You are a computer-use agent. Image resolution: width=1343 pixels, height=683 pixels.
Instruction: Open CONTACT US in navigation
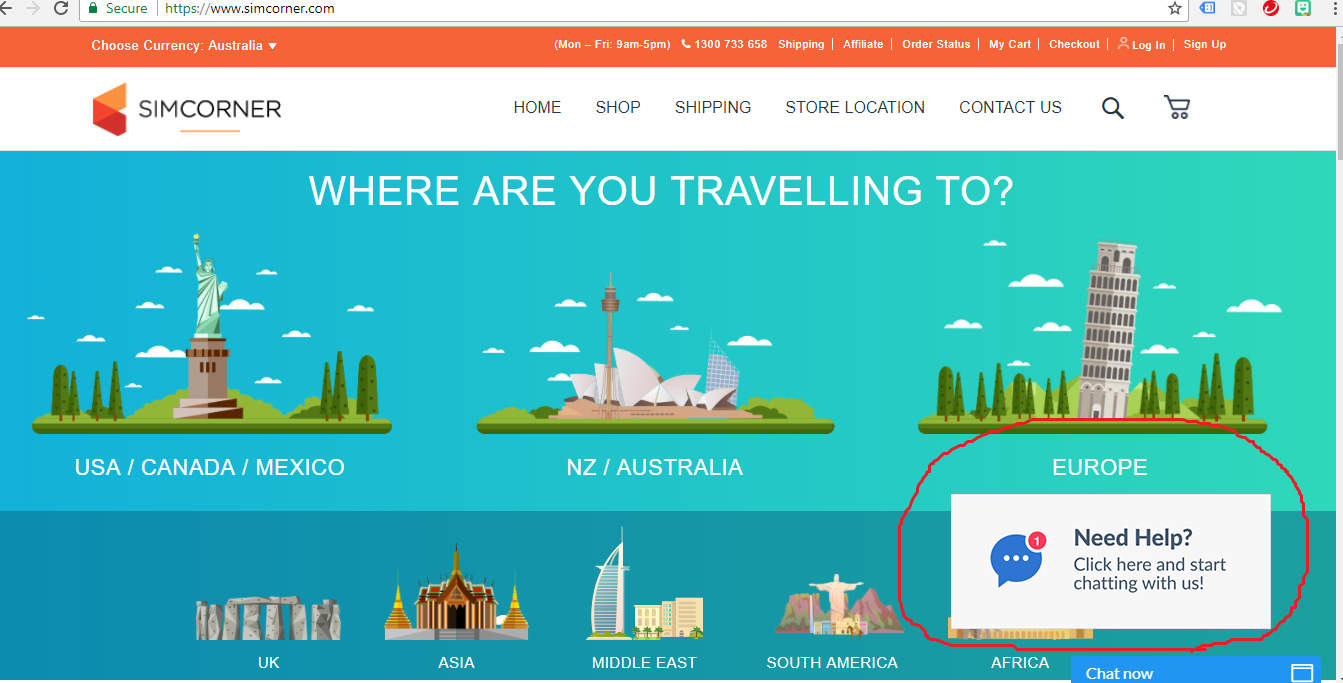(1010, 108)
